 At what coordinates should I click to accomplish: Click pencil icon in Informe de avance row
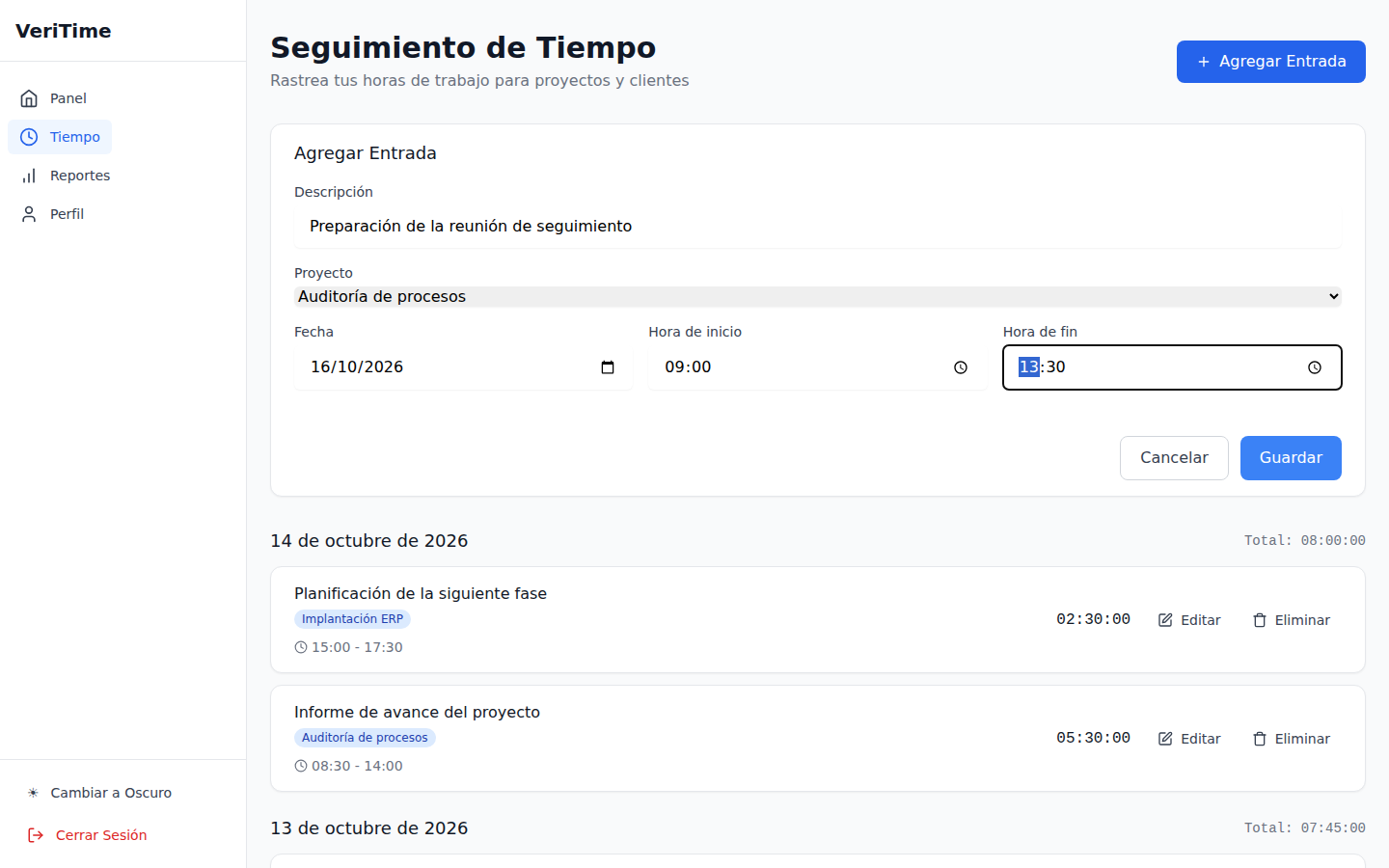1165,739
